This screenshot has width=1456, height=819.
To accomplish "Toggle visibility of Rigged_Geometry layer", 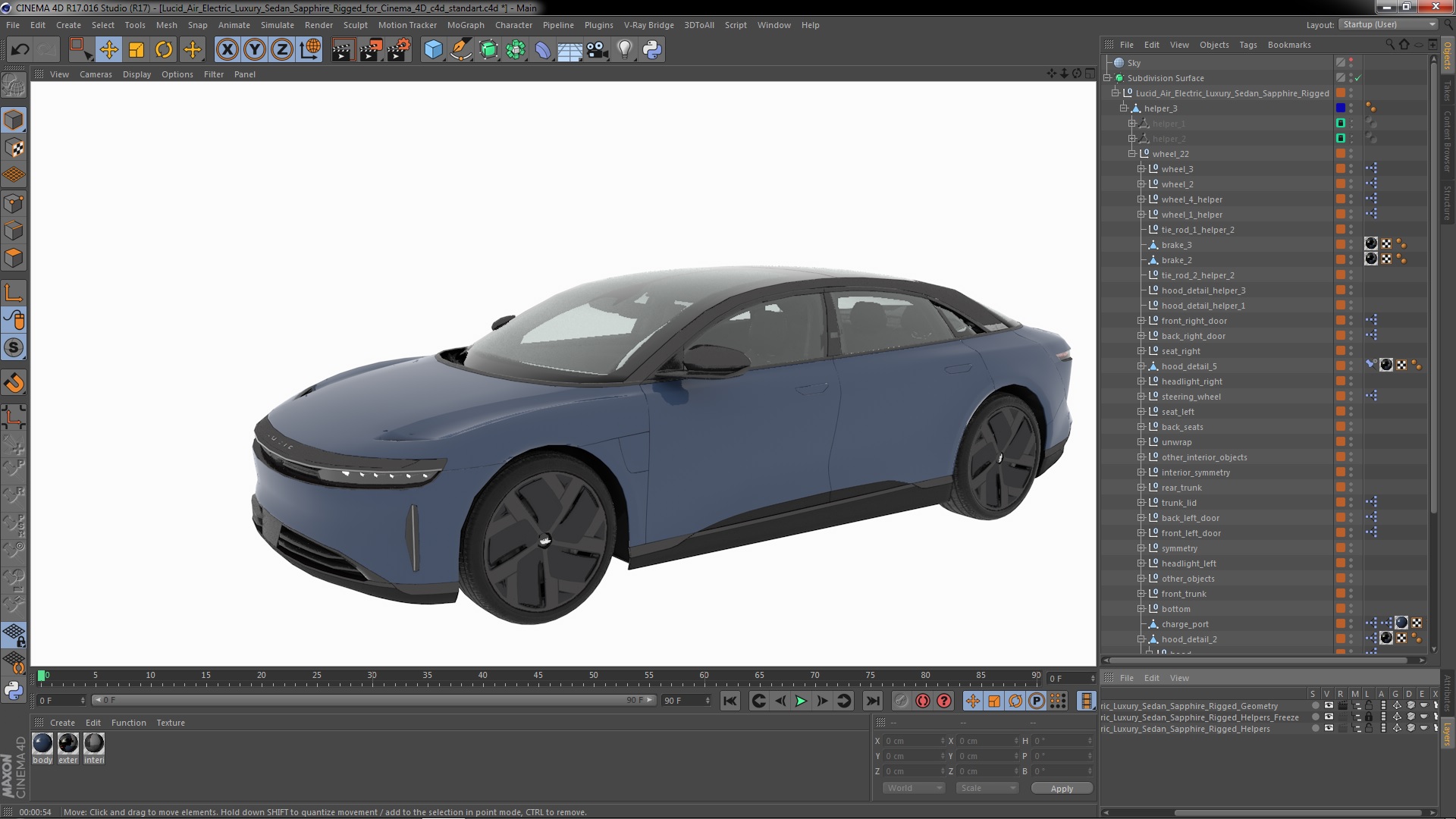I will click(1328, 706).
